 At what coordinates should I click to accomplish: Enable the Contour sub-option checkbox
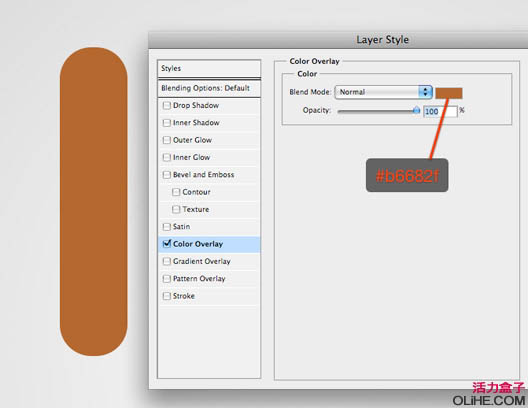pyautogui.click(x=176, y=192)
